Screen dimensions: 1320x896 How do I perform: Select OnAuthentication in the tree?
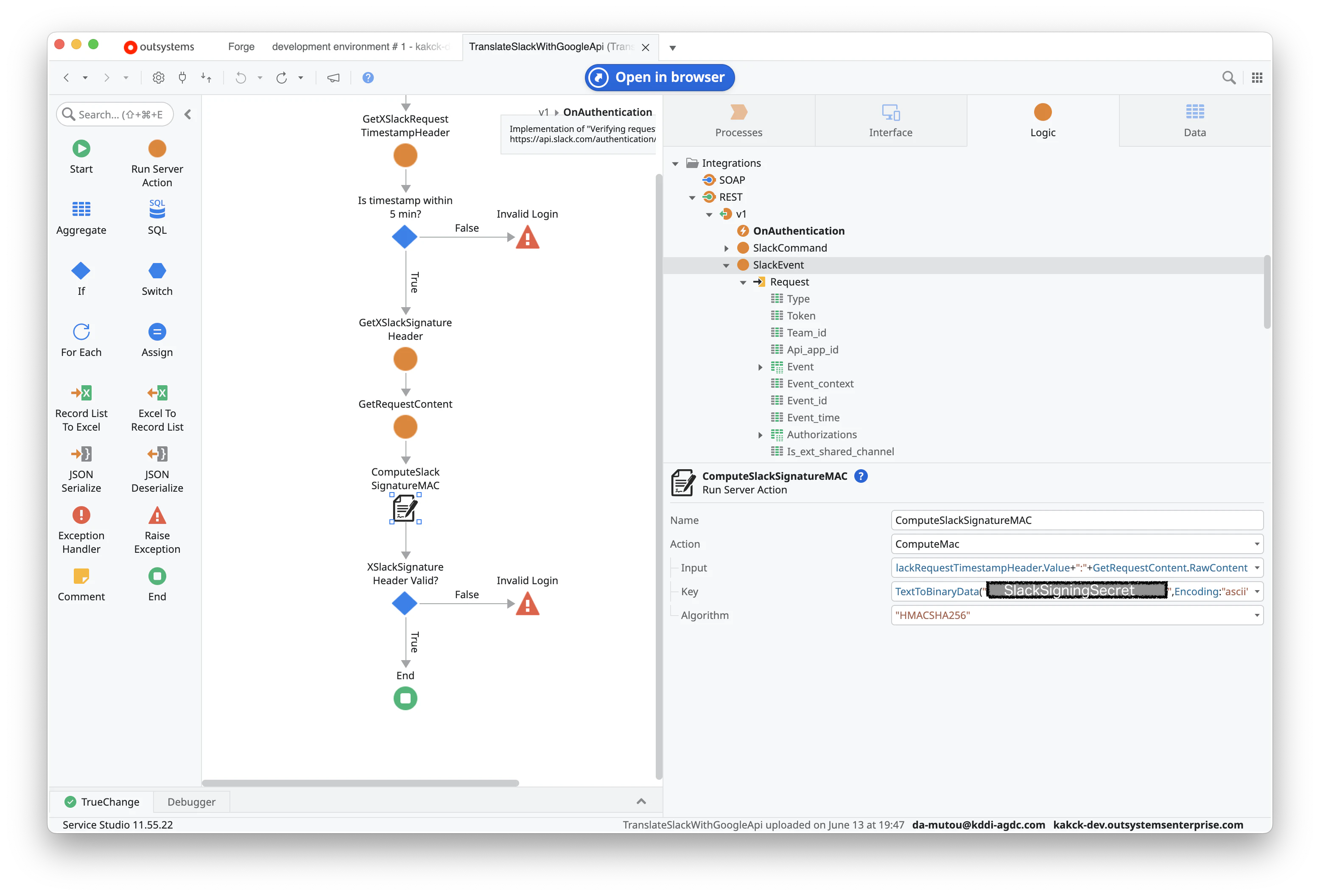tap(798, 231)
